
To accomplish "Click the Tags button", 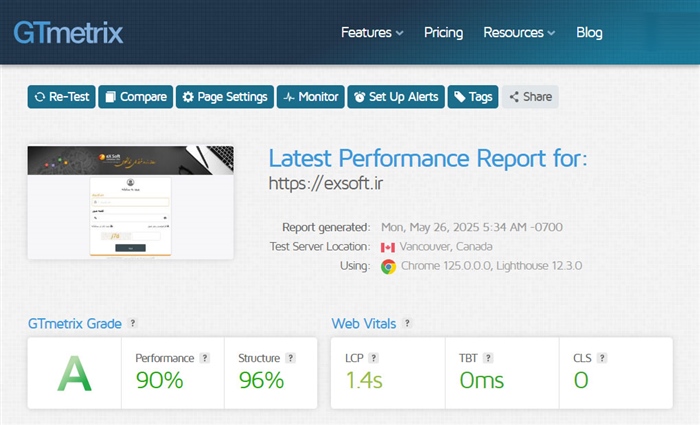I will pyautogui.click(x=473, y=97).
